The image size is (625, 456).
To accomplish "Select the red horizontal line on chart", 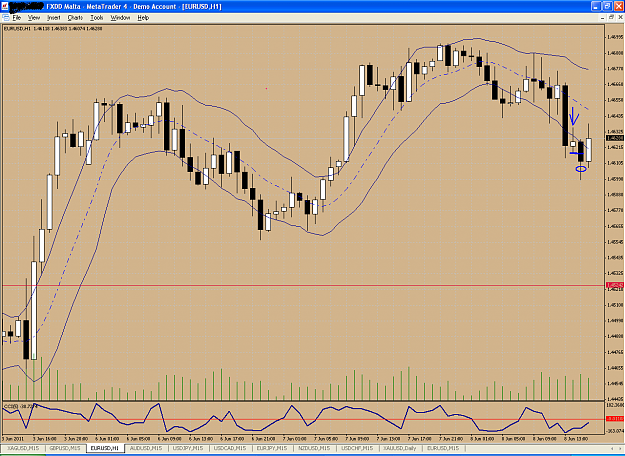I will [x=303, y=285].
